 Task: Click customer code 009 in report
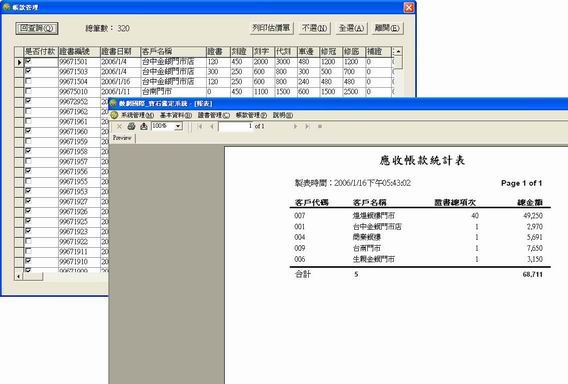[x=300, y=249]
